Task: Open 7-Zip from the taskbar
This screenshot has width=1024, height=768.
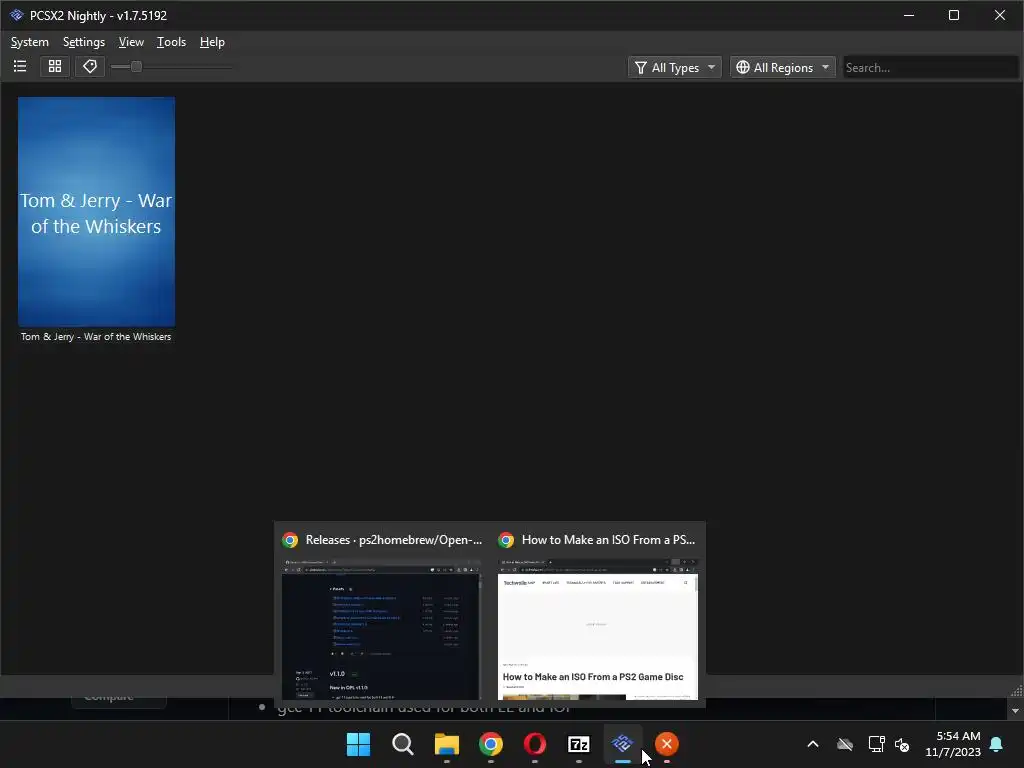Action: pyautogui.click(x=579, y=744)
